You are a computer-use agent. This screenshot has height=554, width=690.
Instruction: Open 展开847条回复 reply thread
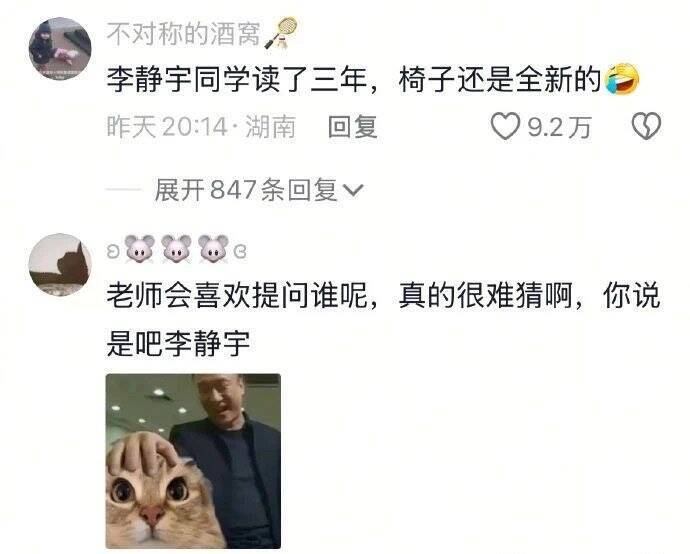coord(259,190)
